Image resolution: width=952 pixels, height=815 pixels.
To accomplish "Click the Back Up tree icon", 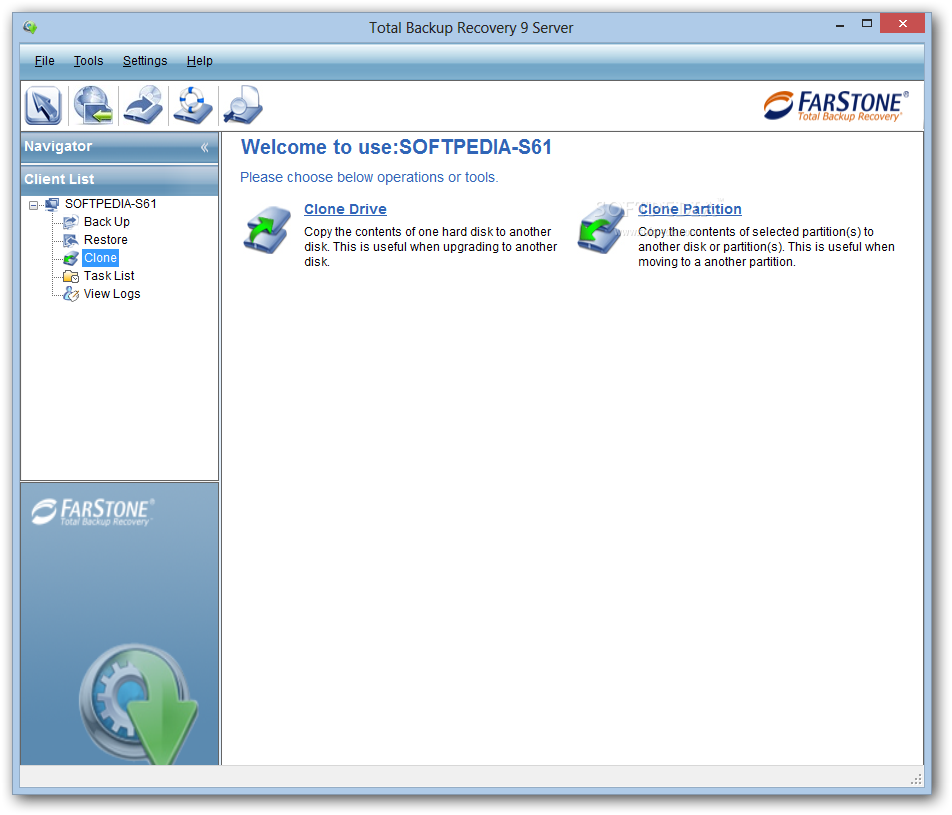I will coord(71,222).
